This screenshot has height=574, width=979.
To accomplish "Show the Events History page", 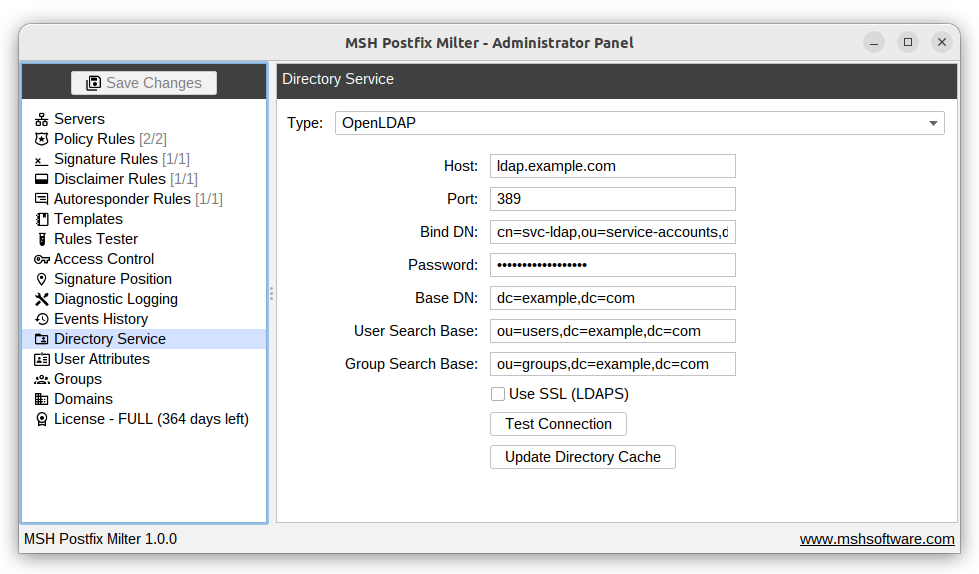I will coord(144,319).
